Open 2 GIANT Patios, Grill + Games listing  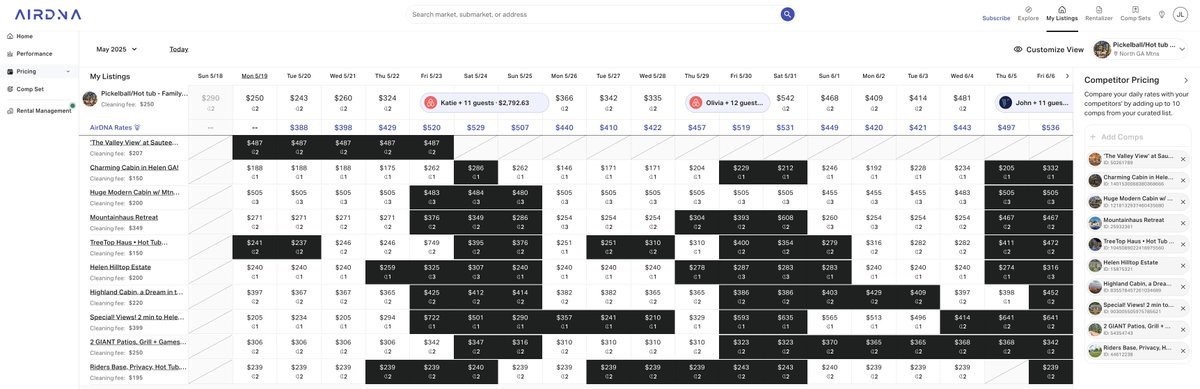coord(137,341)
